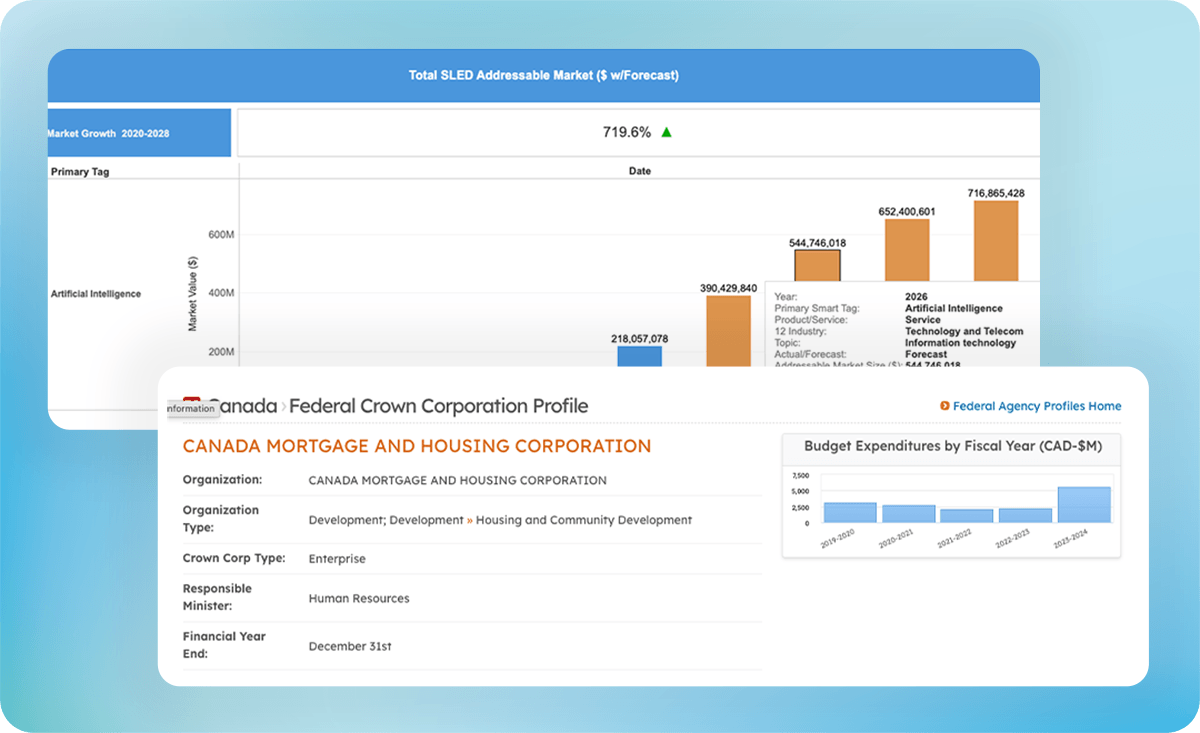Click the Canada Mortgage and Housing Corporation heading
1200x733 pixels.
[417, 446]
